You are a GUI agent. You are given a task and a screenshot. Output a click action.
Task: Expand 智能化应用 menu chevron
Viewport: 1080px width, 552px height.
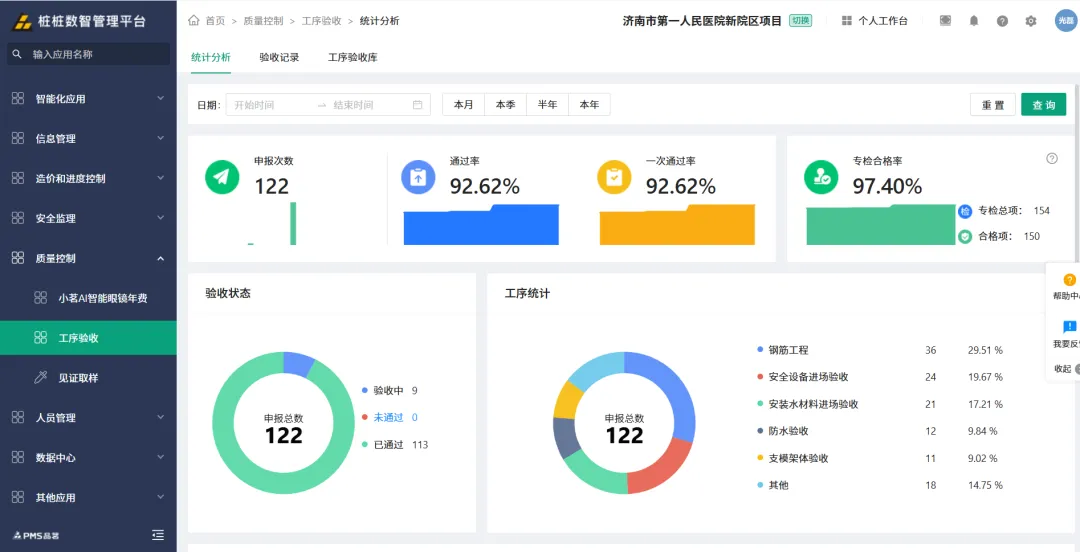160,99
